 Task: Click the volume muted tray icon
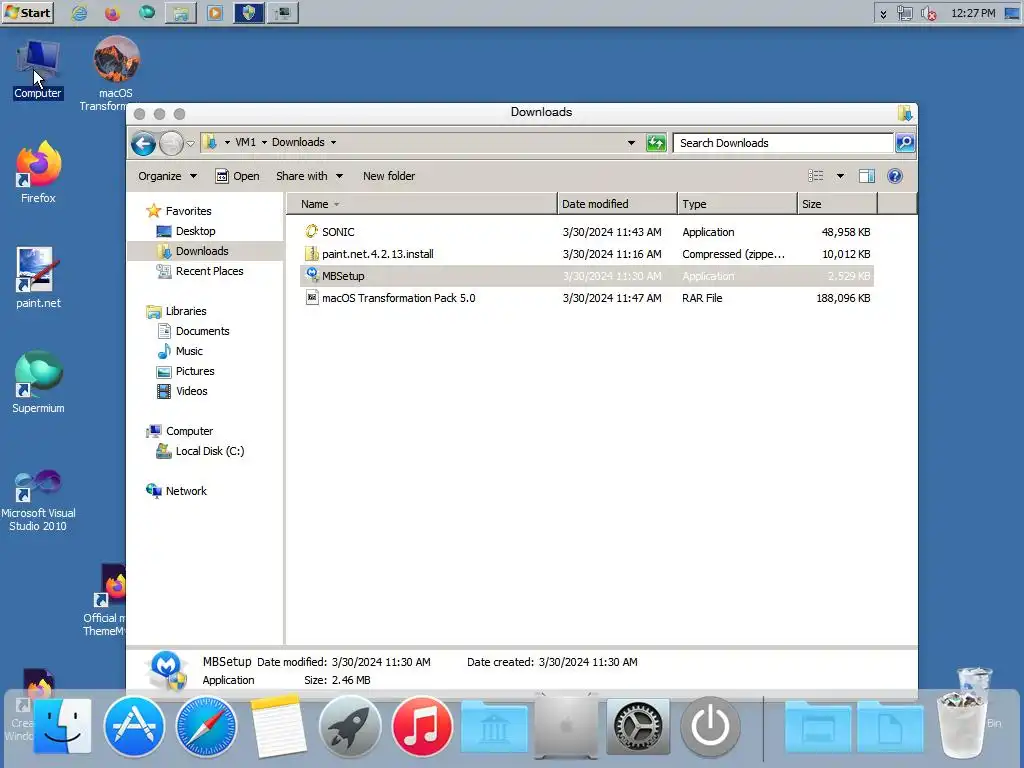pyautogui.click(x=928, y=13)
